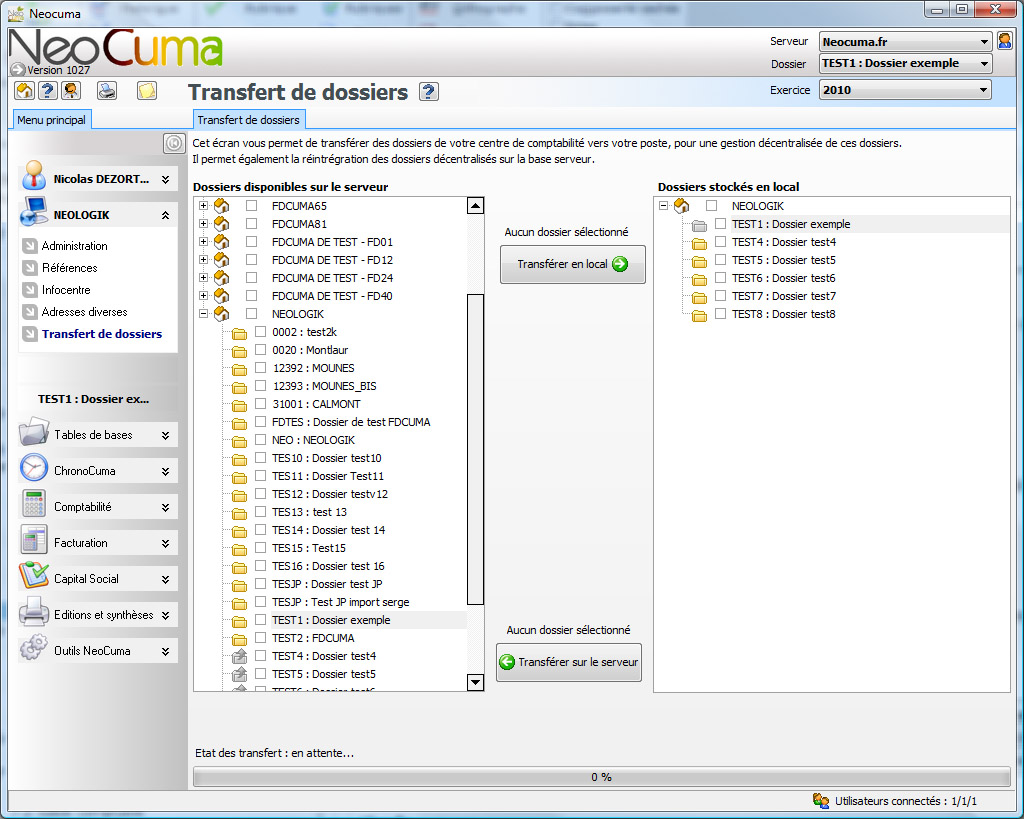Open help from the toolbar question mark beside the home icon

pyautogui.click(x=48, y=90)
